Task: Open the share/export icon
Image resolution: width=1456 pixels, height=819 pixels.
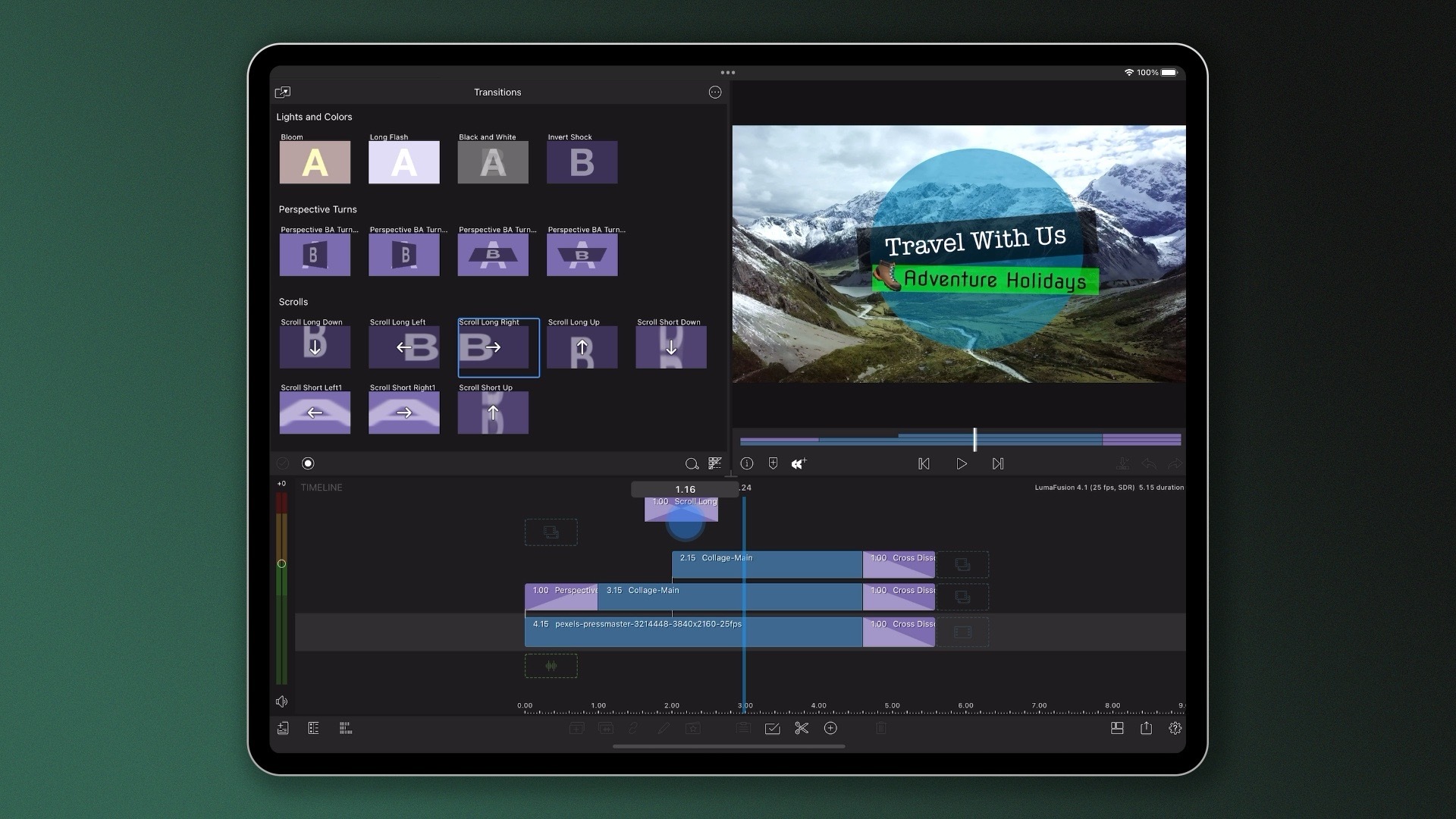Action: (1145, 728)
